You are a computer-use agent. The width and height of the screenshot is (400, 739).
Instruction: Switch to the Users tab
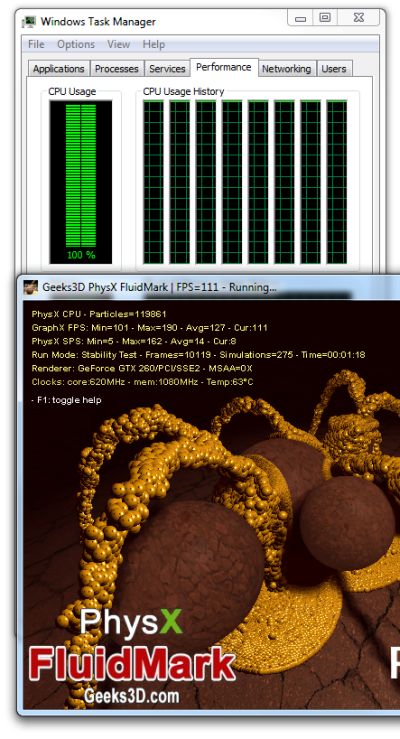(334, 69)
